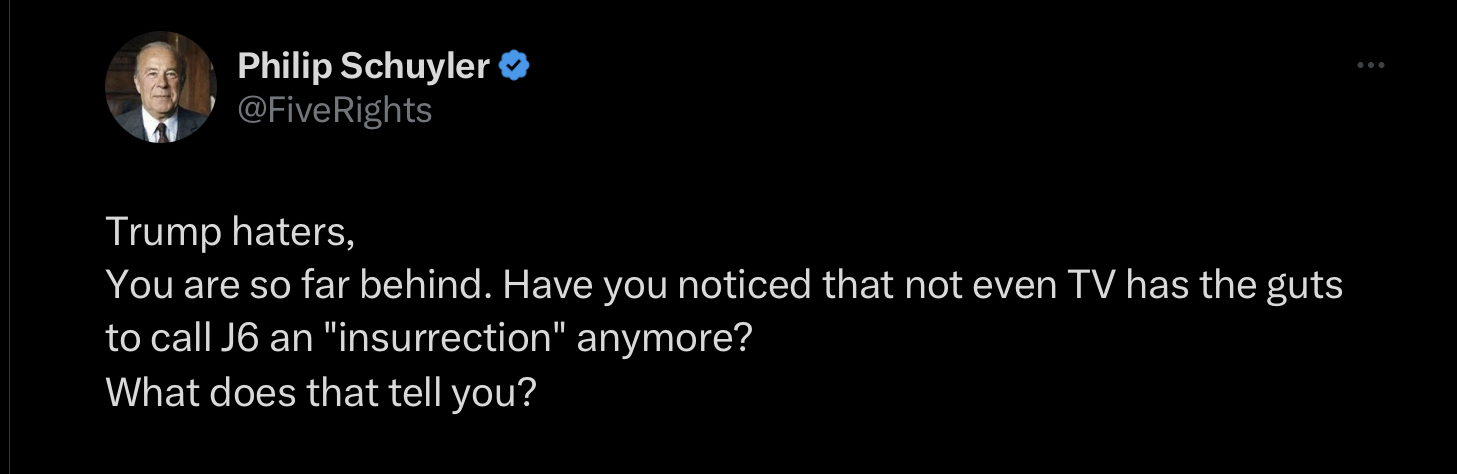Click the first name "Philip" in the header
Image resolution: width=1457 pixels, height=474 pixels.
(284, 67)
